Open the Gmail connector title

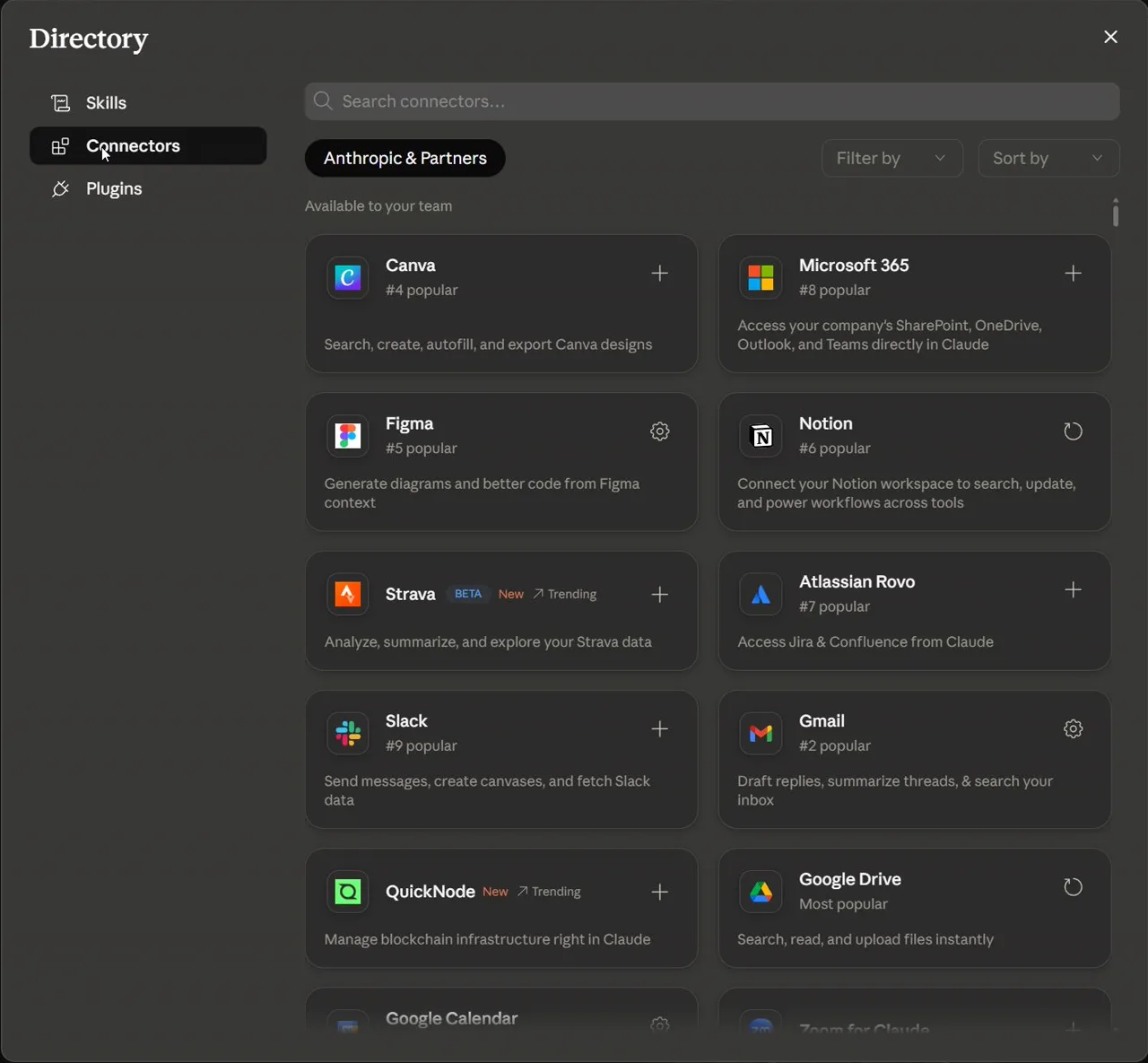coord(822,721)
